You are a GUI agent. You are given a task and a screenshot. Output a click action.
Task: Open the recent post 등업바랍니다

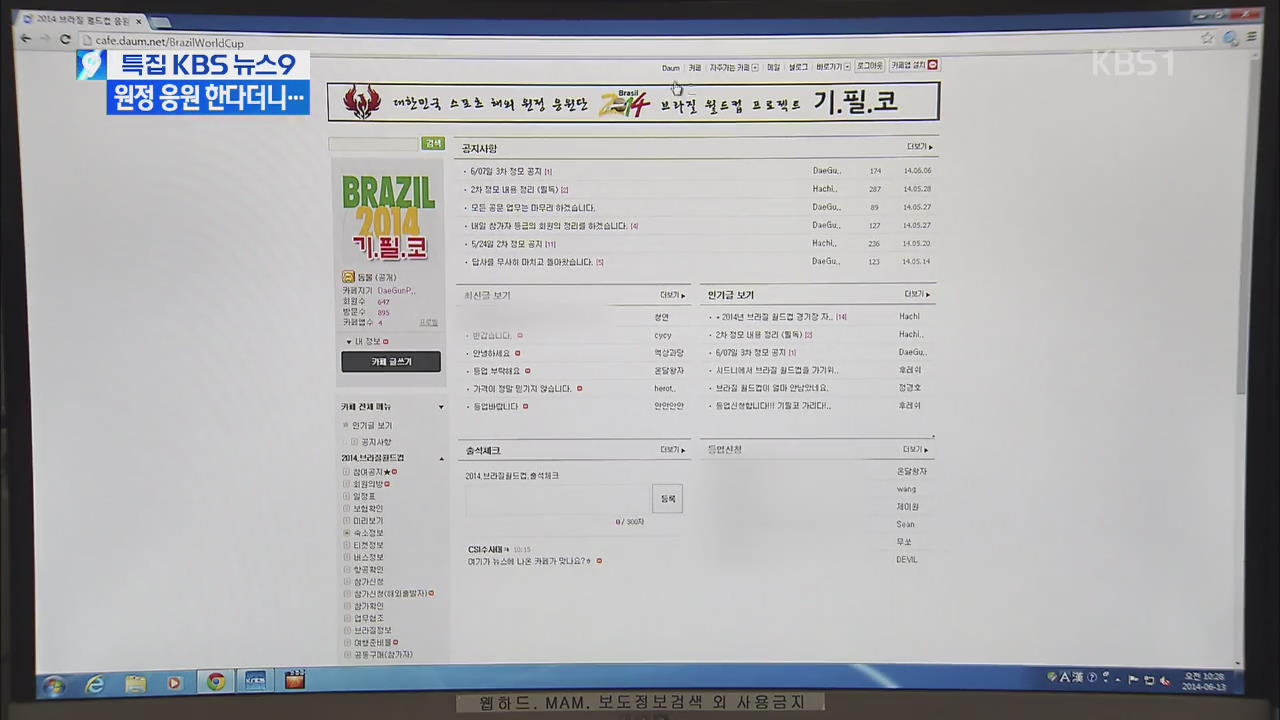pos(495,406)
